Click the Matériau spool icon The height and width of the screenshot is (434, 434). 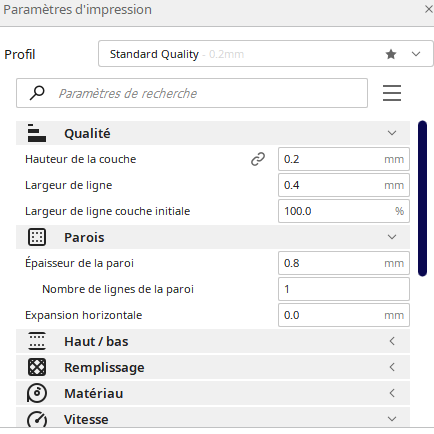pyautogui.click(x=37, y=393)
